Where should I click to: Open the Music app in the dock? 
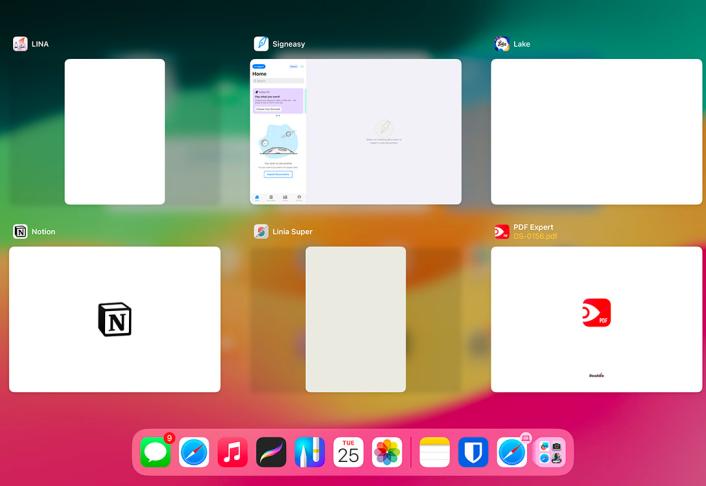click(x=232, y=453)
